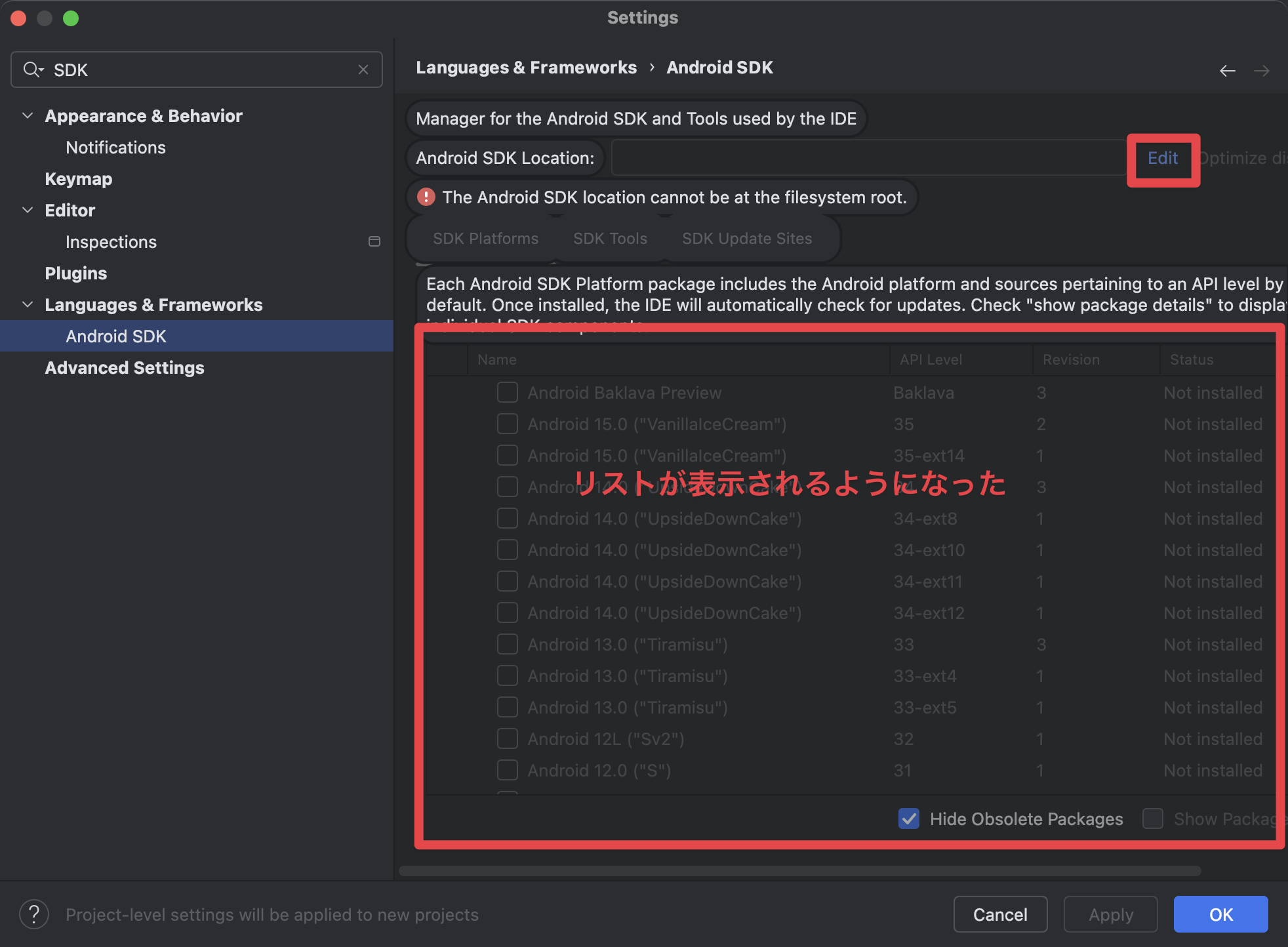Screen dimensions: 1288x947
Task: Apply the current settings changes
Action: tap(1110, 914)
